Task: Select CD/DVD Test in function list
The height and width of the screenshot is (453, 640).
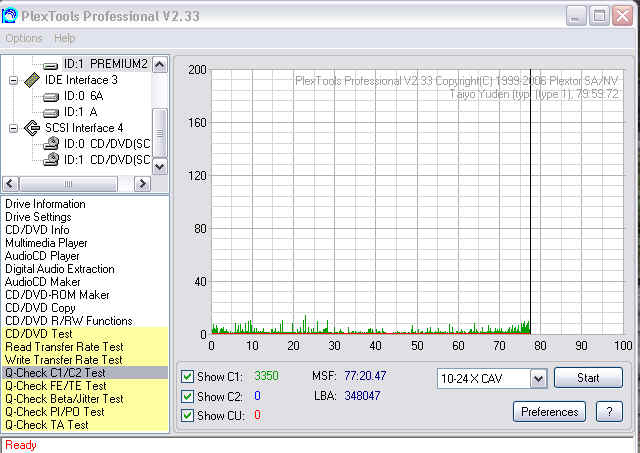Action: pyautogui.click(x=85, y=334)
